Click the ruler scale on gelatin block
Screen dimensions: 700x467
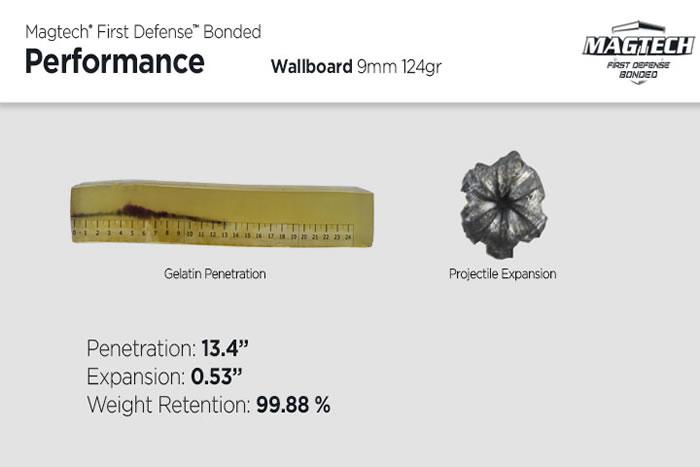pos(213,229)
